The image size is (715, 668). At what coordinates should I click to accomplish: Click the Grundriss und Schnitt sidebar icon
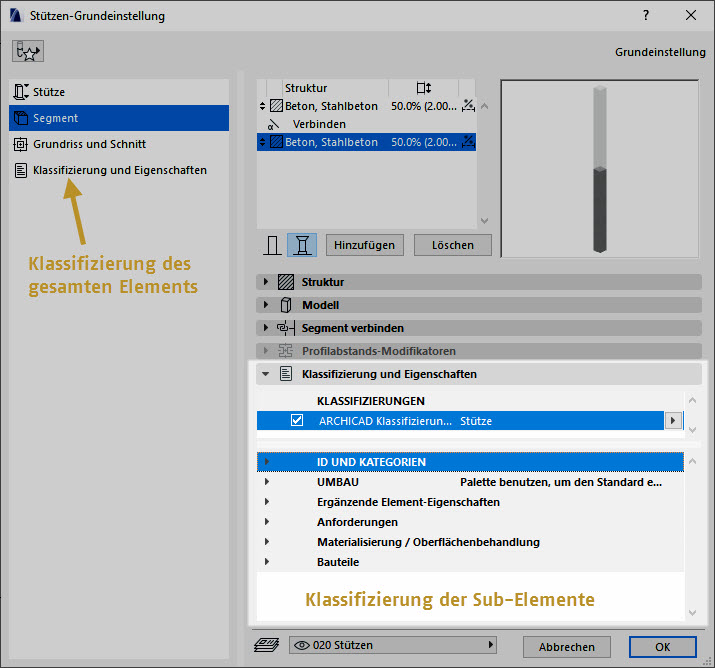21,144
